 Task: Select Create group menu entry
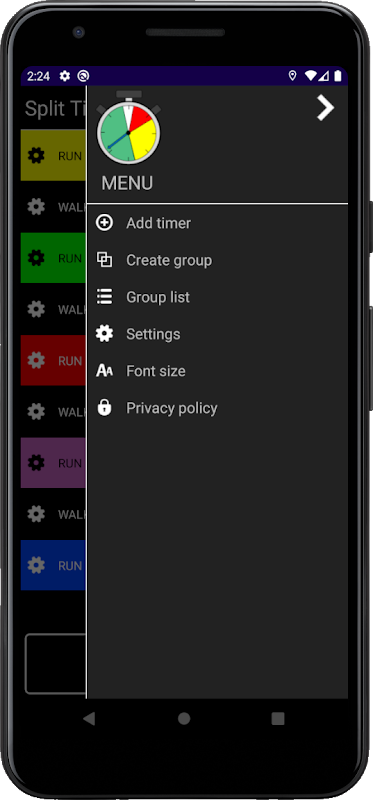click(217, 260)
